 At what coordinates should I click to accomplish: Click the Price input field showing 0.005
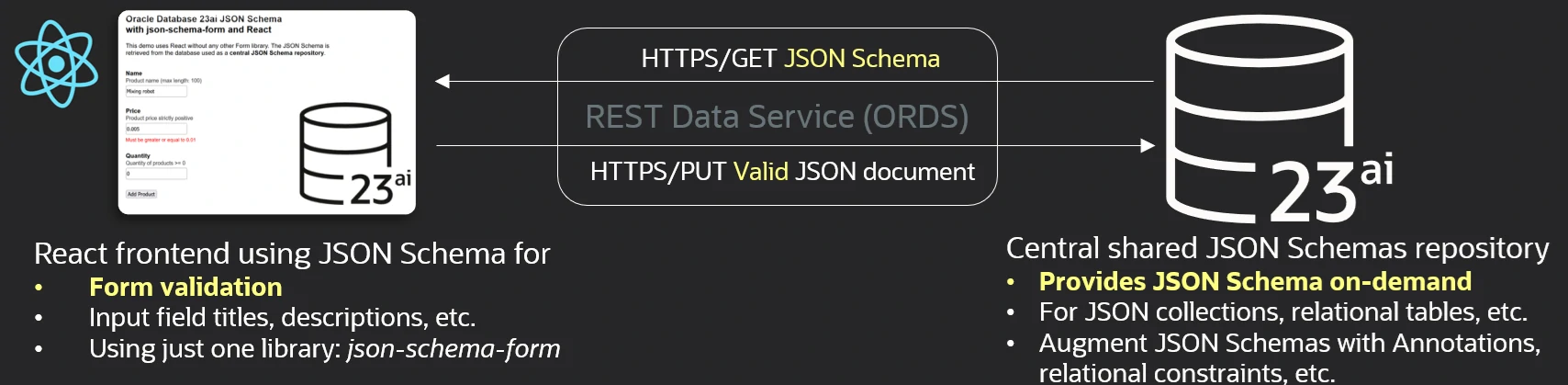click(x=156, y=130)
